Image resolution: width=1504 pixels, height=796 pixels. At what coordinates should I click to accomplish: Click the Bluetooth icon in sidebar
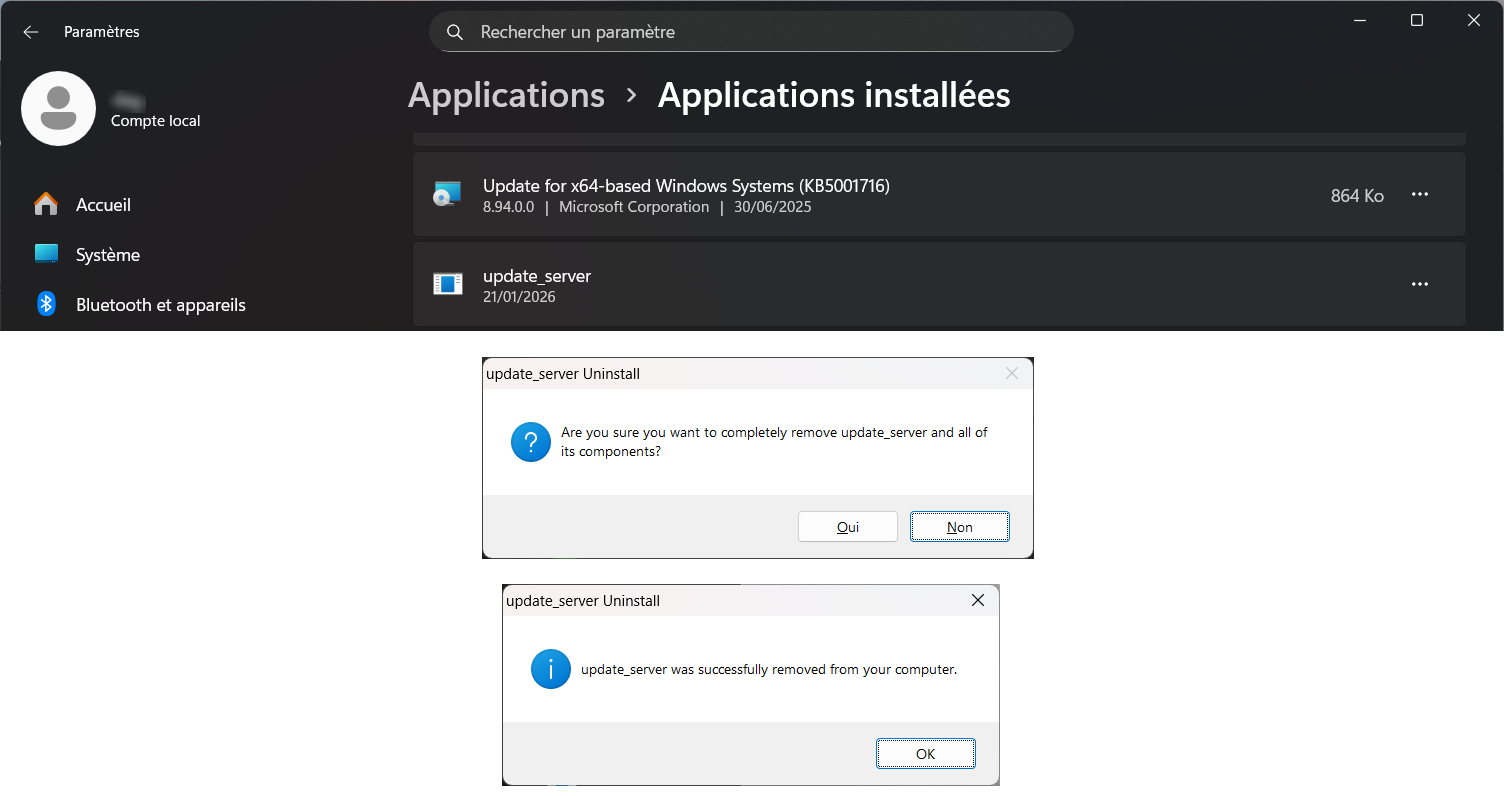tap(46, 304)
